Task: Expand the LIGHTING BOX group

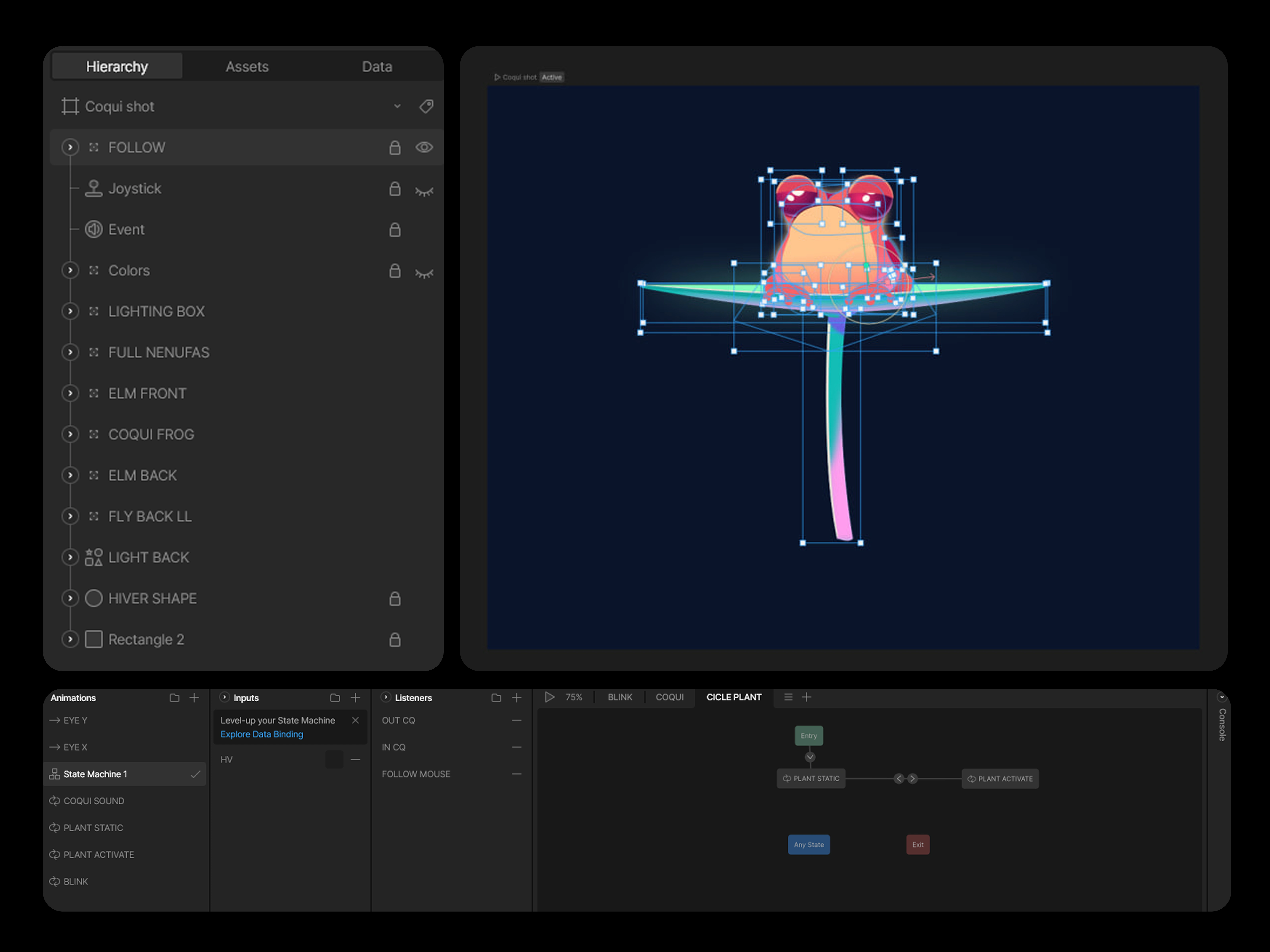Action: (70, 311)
